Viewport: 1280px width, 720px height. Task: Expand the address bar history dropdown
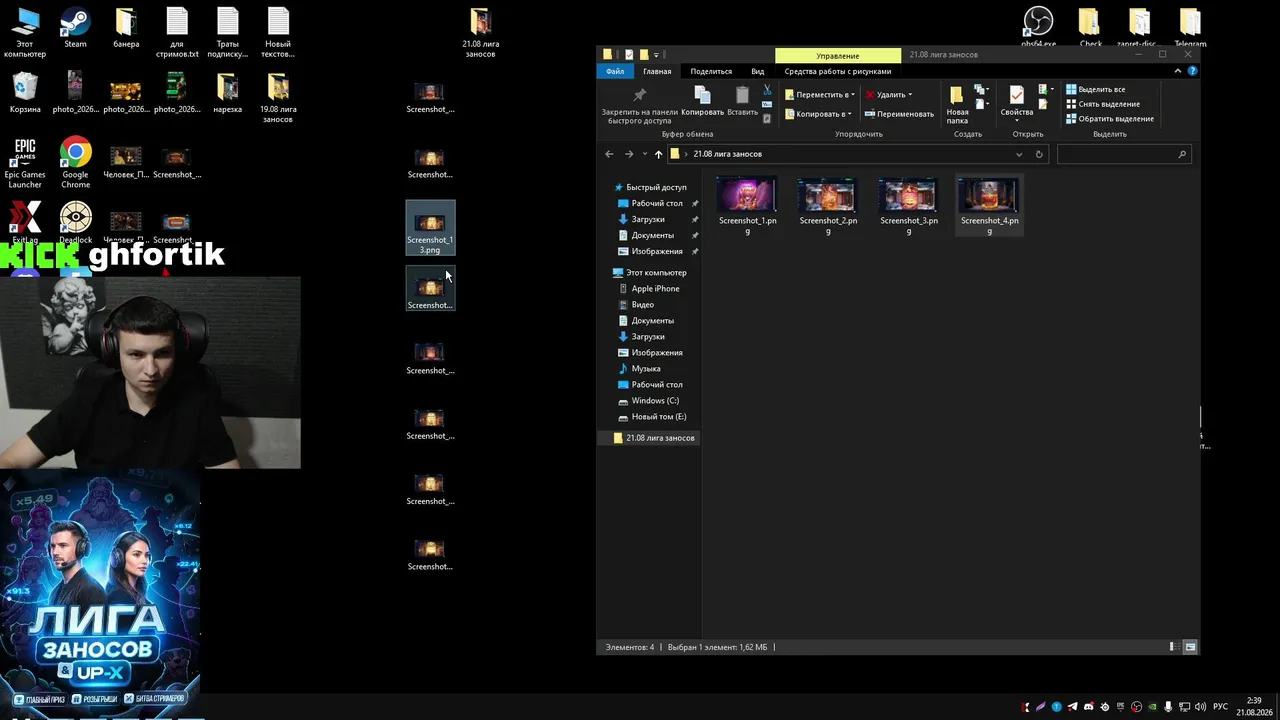pyautogui.click(x=1019, y=154)
